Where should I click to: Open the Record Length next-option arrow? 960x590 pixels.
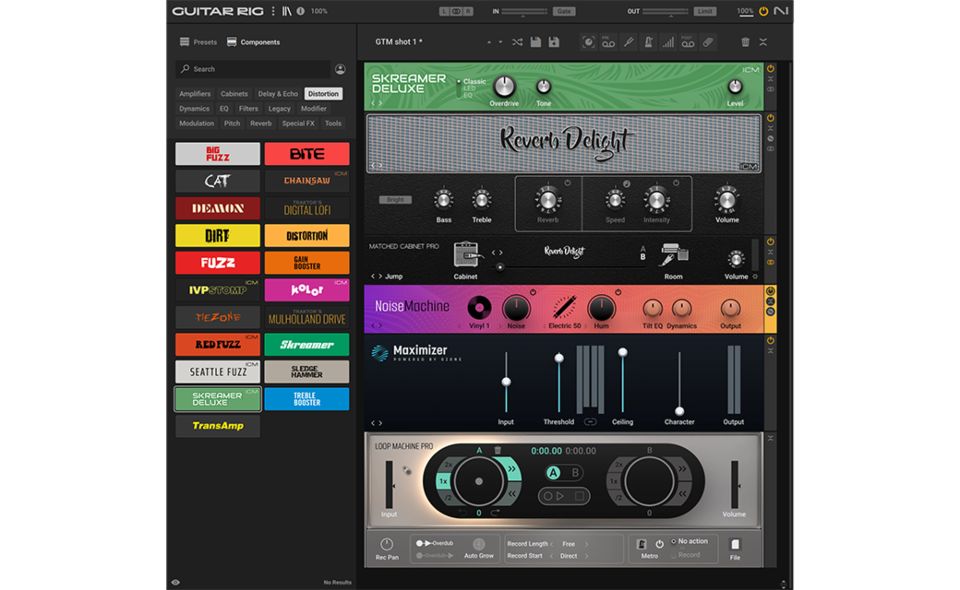[x=586, y=544]
